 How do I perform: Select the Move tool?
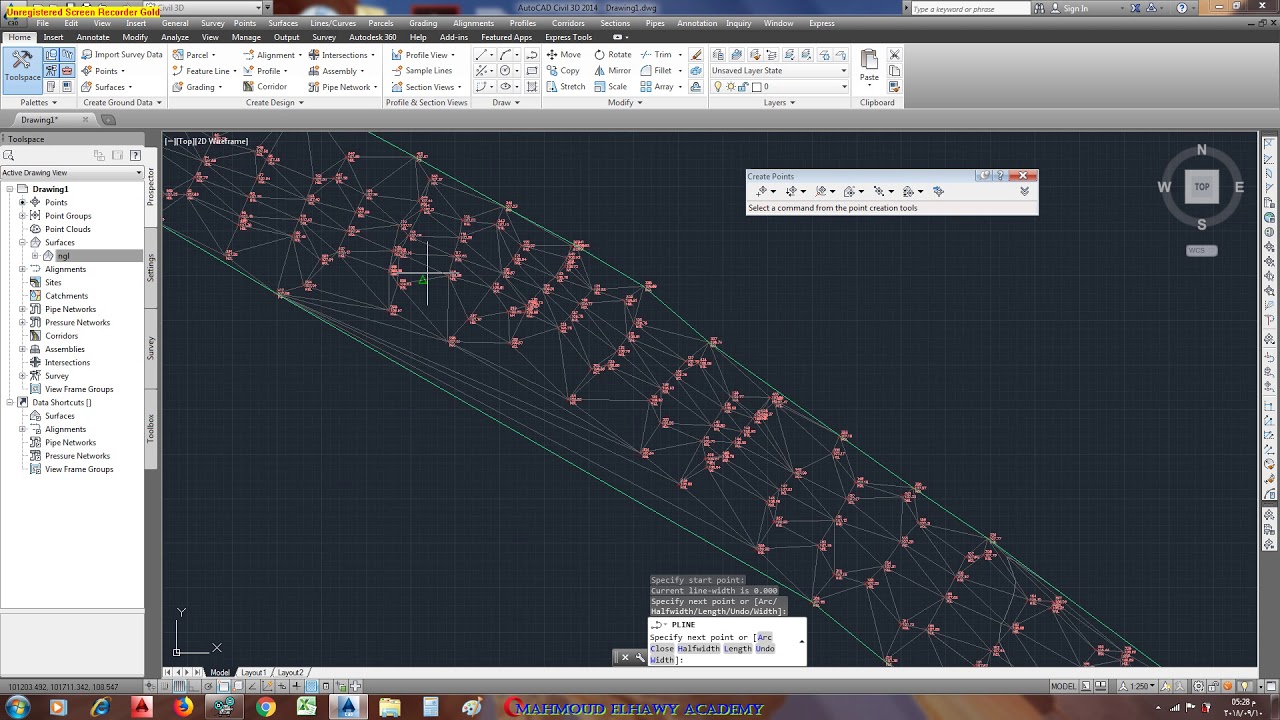coord(564,55)
